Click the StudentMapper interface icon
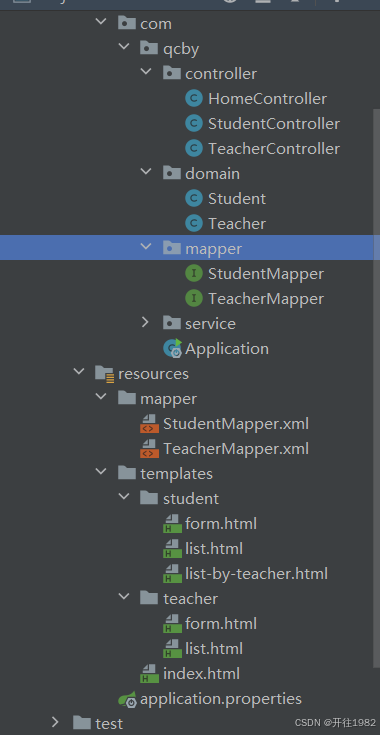Viewport: 380px width, 735px height. 194,274
